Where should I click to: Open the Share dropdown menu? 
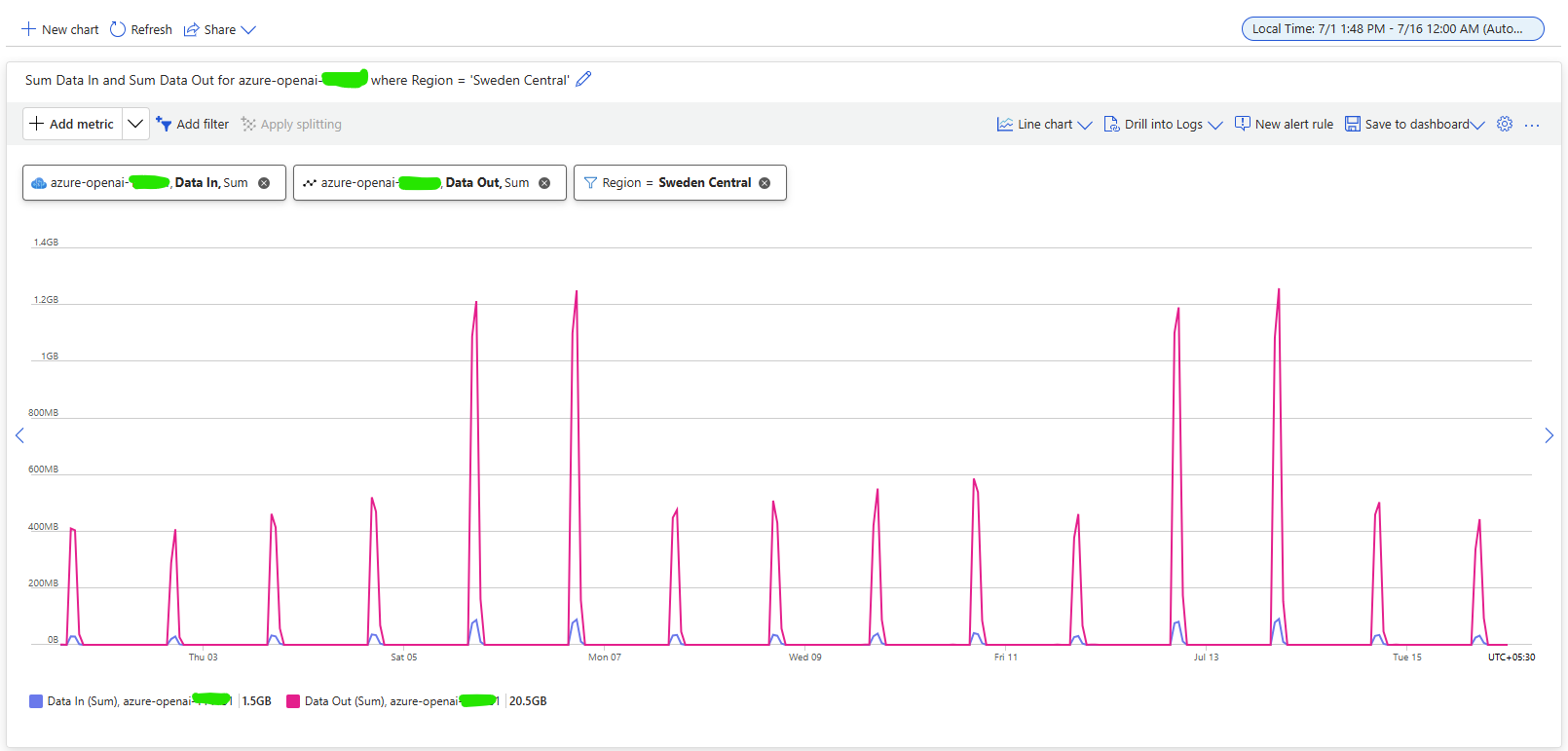(220, 29)
